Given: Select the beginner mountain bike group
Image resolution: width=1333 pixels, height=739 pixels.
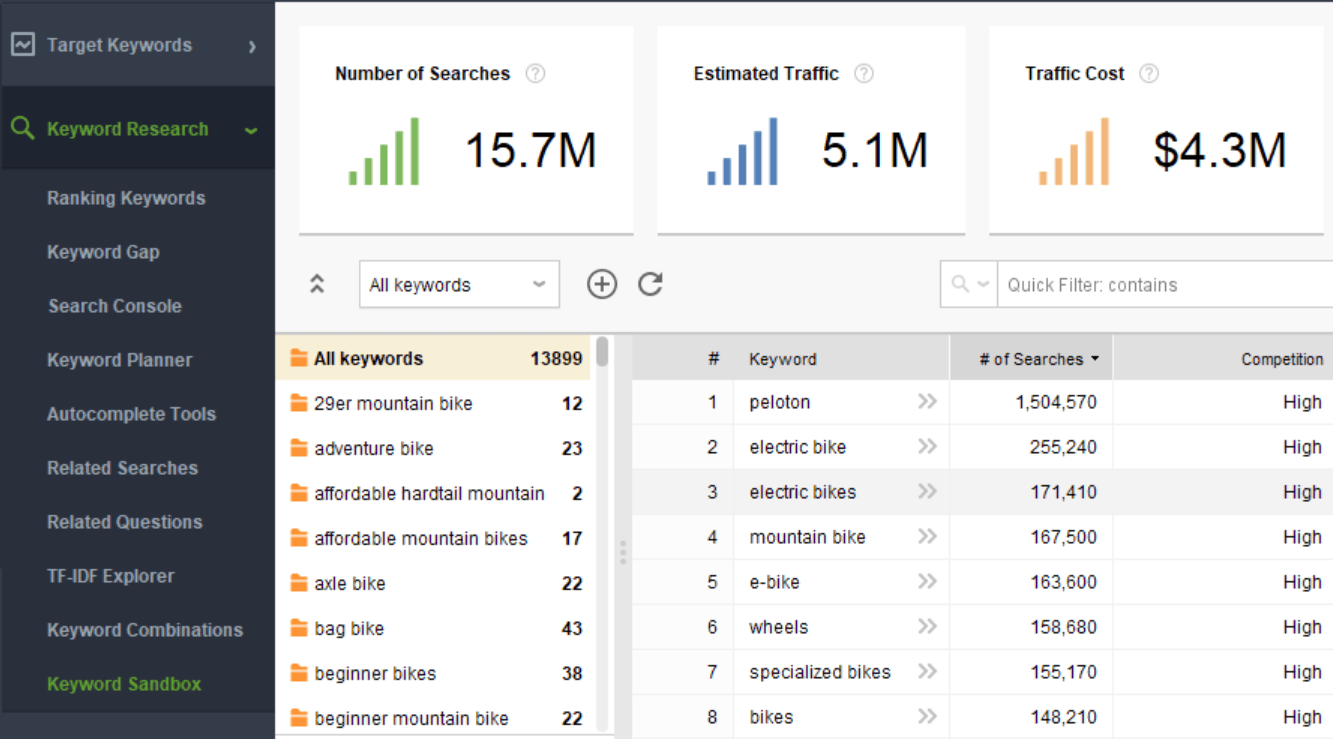Looking at the screenshot, I should 433,718.
